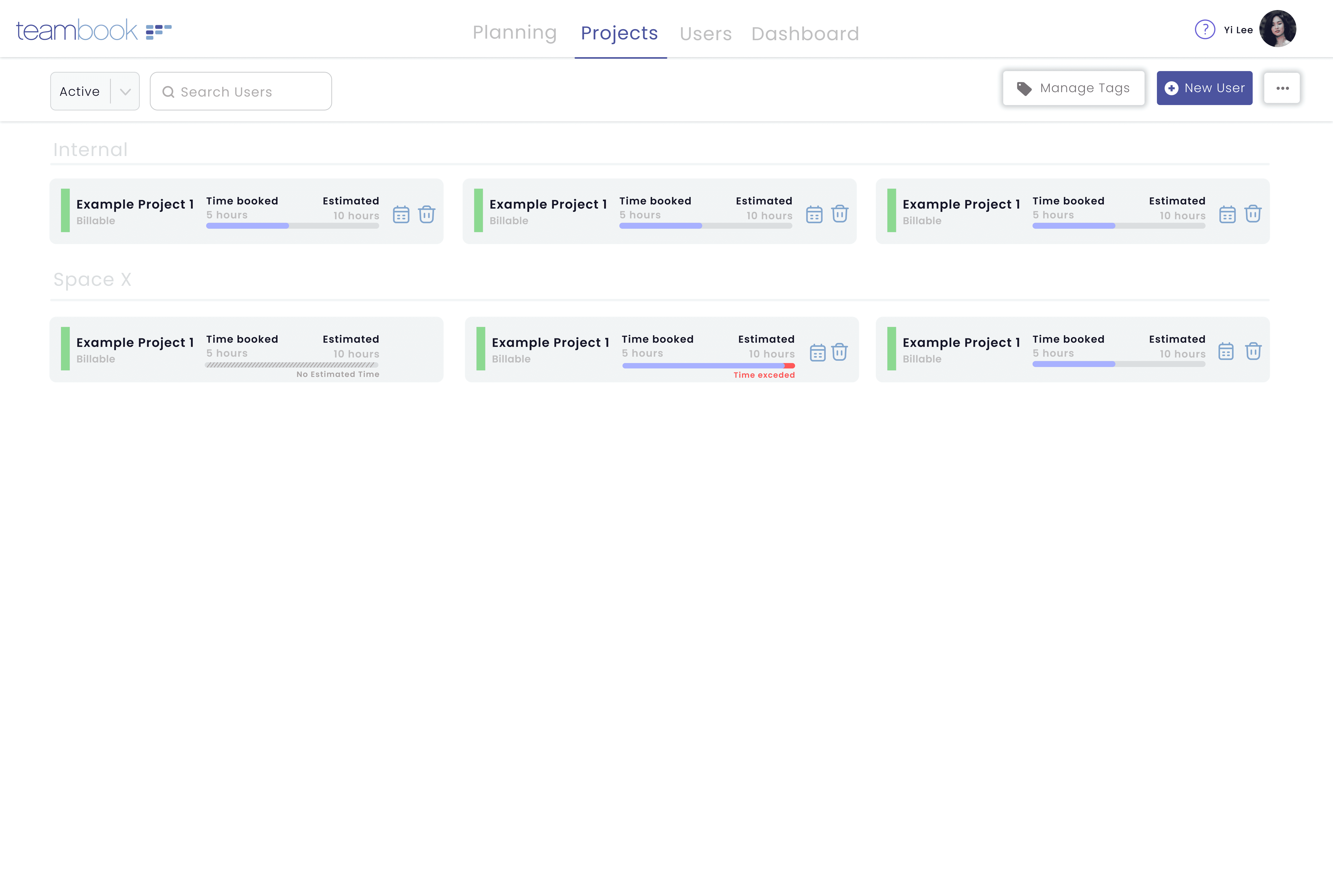
Task: Click calendar icon on last Space X project
Action: coord(1226,351)
